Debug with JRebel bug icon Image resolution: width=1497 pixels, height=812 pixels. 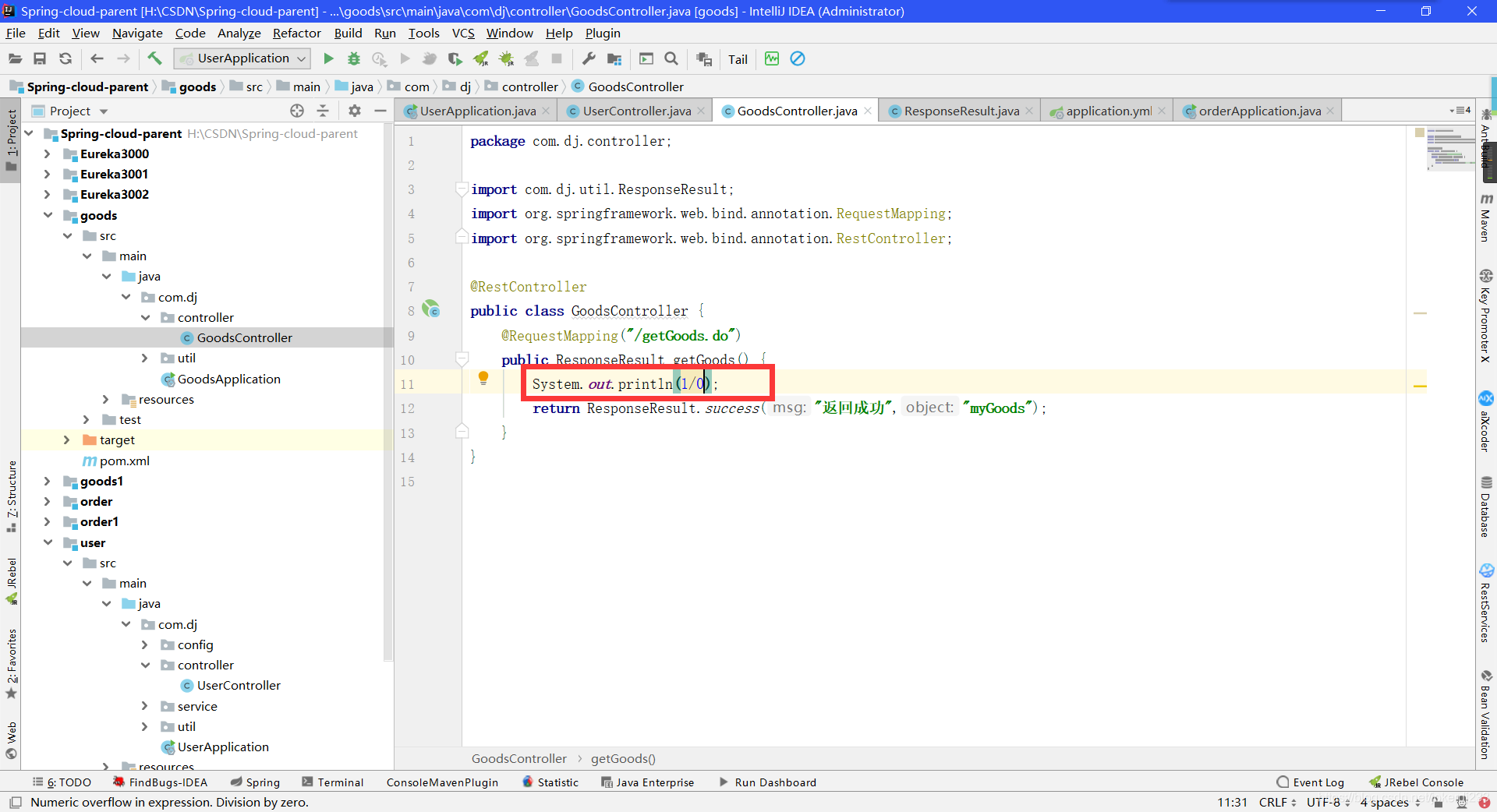pyautogui.click(x=507, y=58)
